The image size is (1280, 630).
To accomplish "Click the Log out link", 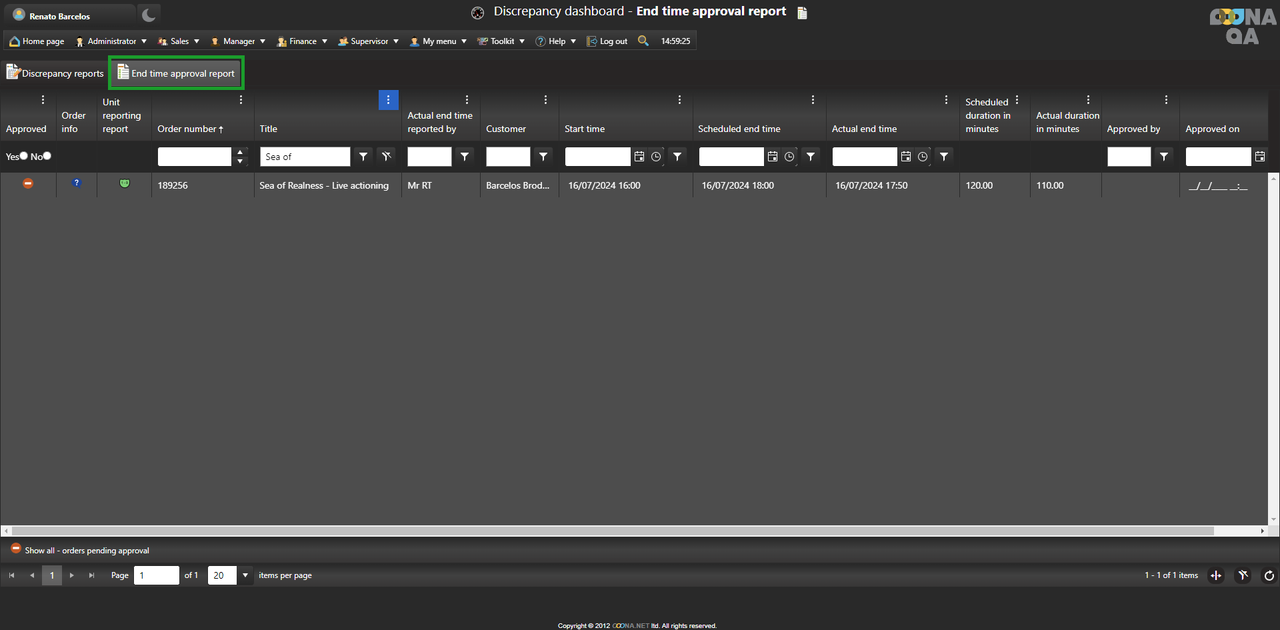I will 608,41.
